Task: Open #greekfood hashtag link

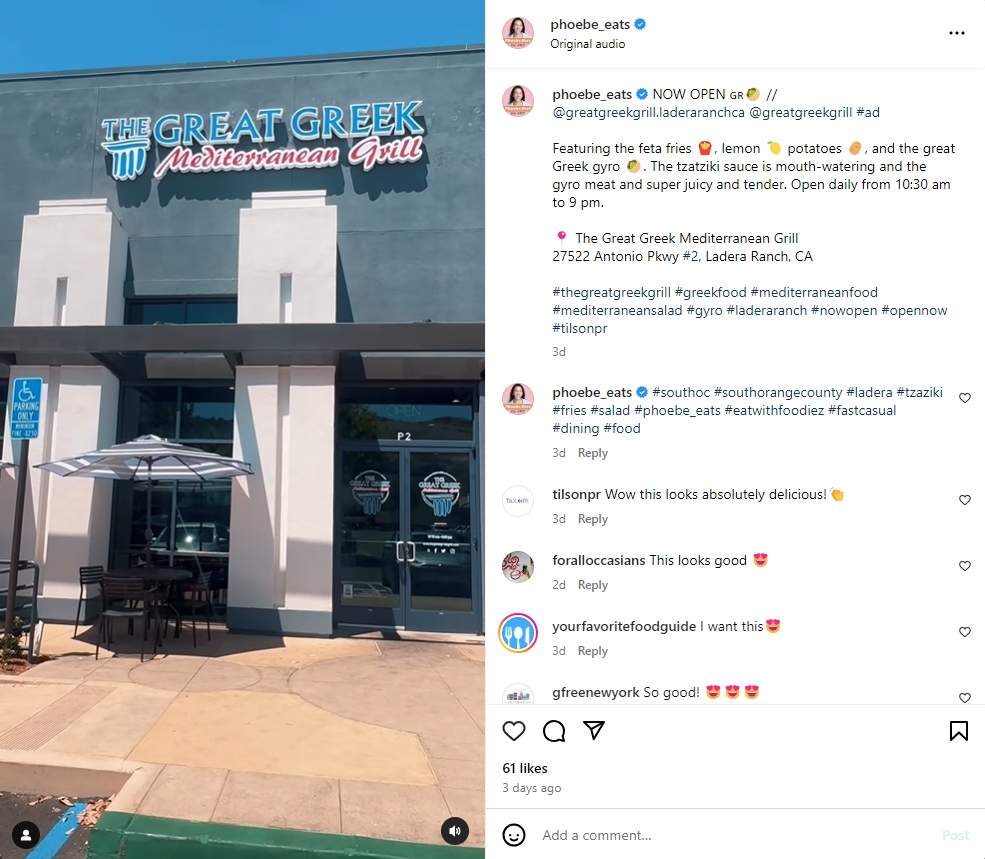Action: (710, 293)
